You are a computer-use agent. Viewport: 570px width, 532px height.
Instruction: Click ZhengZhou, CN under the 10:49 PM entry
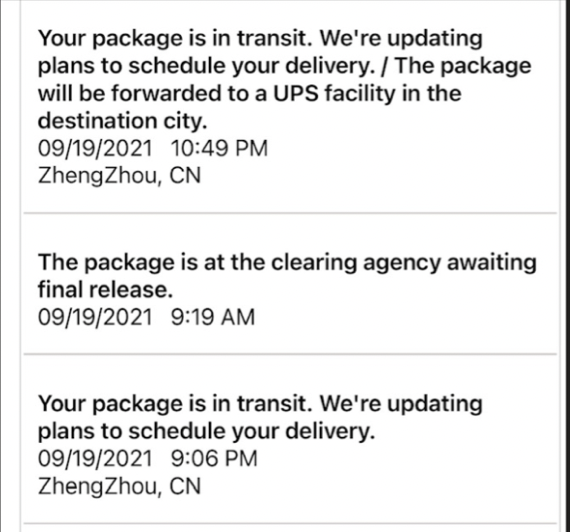click(119, 176)
